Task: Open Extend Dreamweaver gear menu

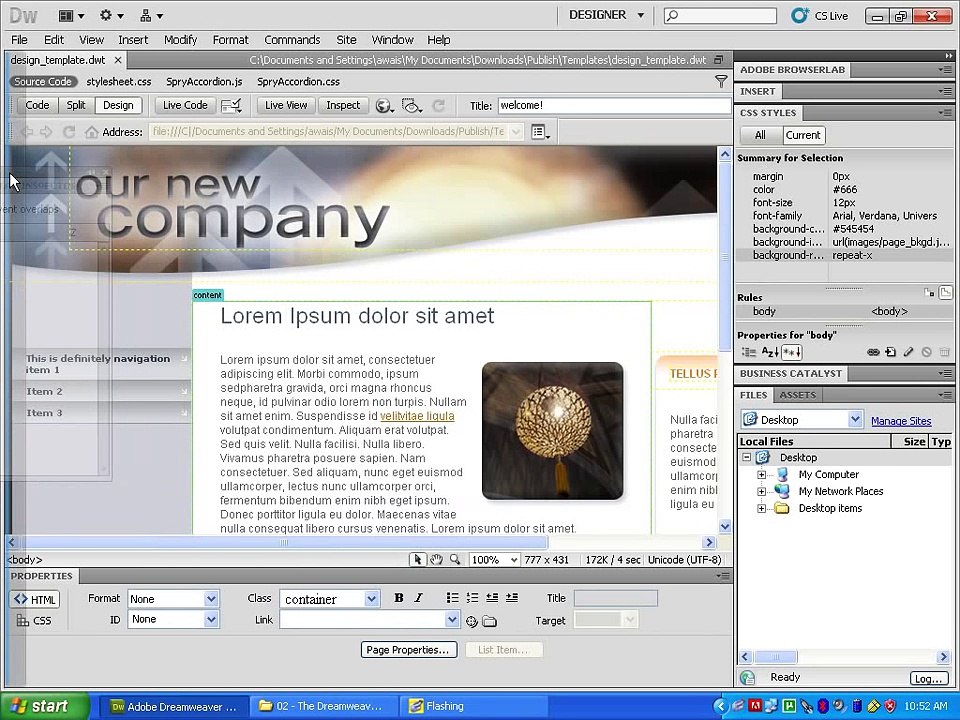Action: pos(111,15)
